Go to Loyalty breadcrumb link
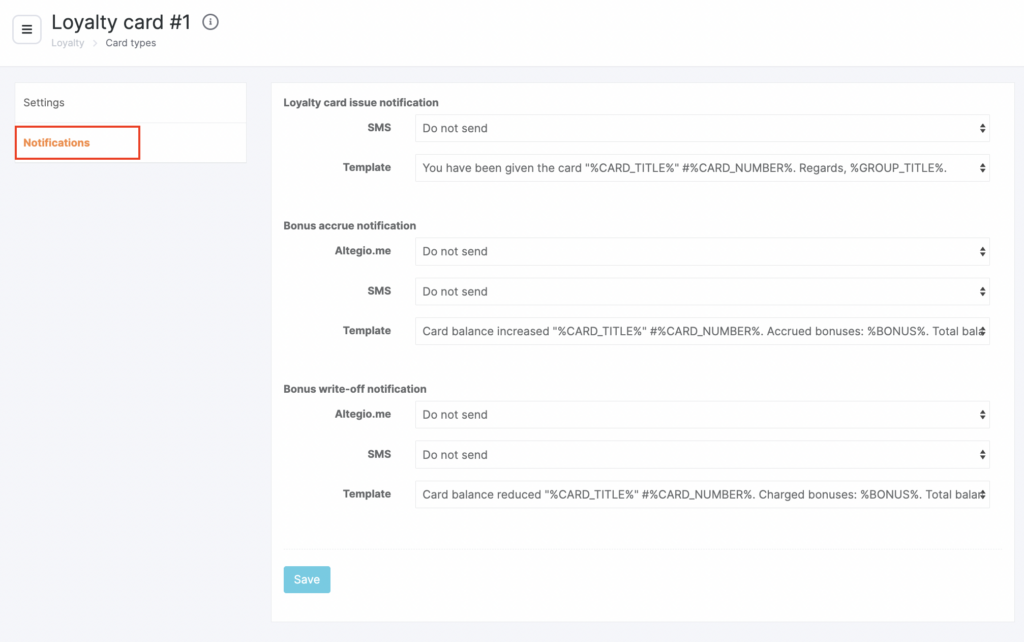 click(68, 43)
